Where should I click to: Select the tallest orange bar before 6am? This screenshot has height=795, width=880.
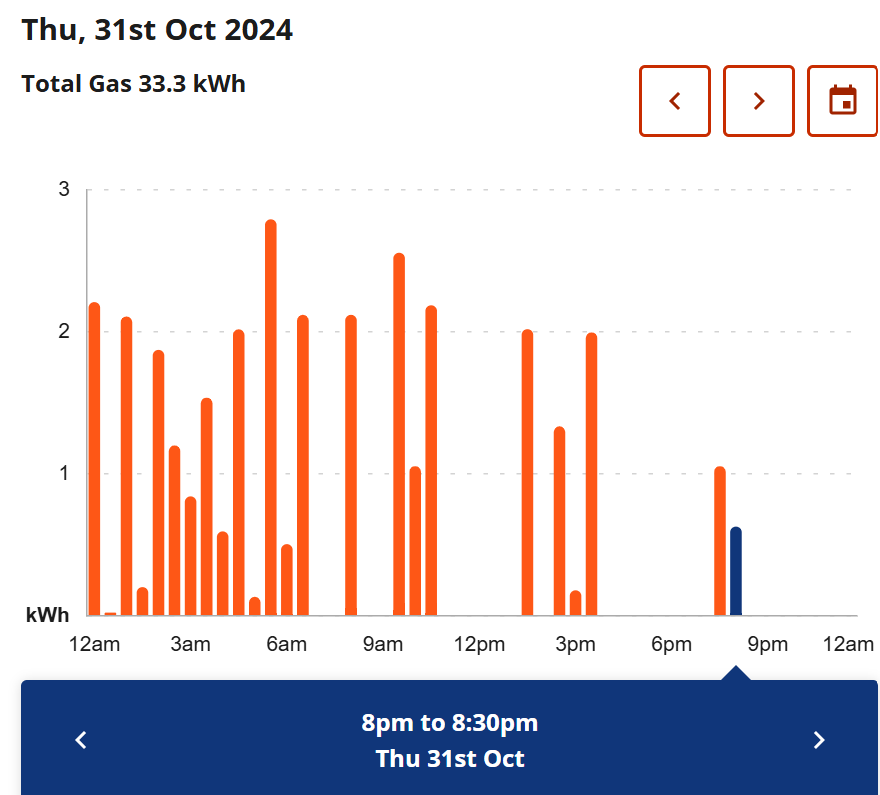[x=271, y=418]
